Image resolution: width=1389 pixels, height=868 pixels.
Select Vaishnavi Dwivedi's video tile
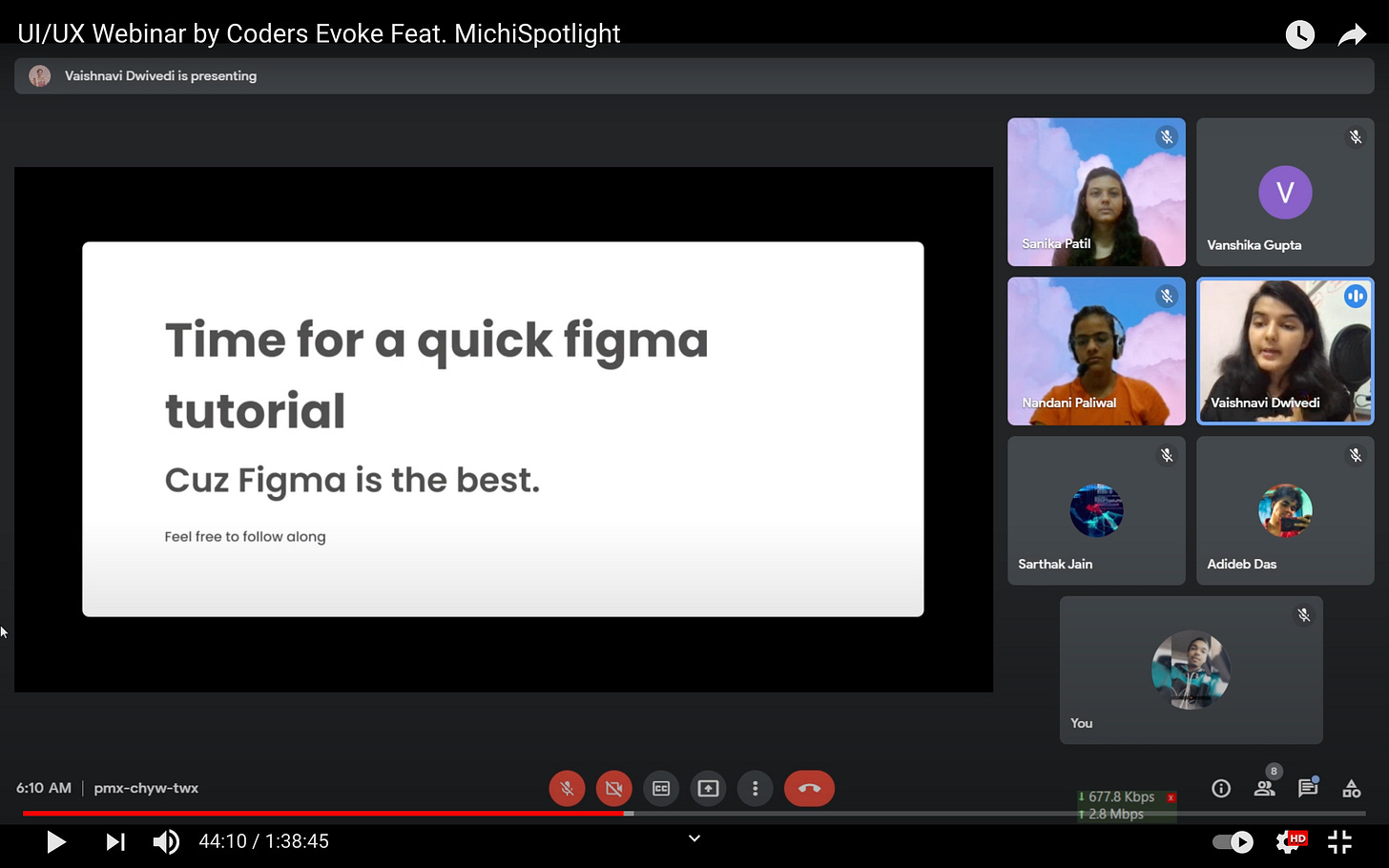(x=1285, y=351)
